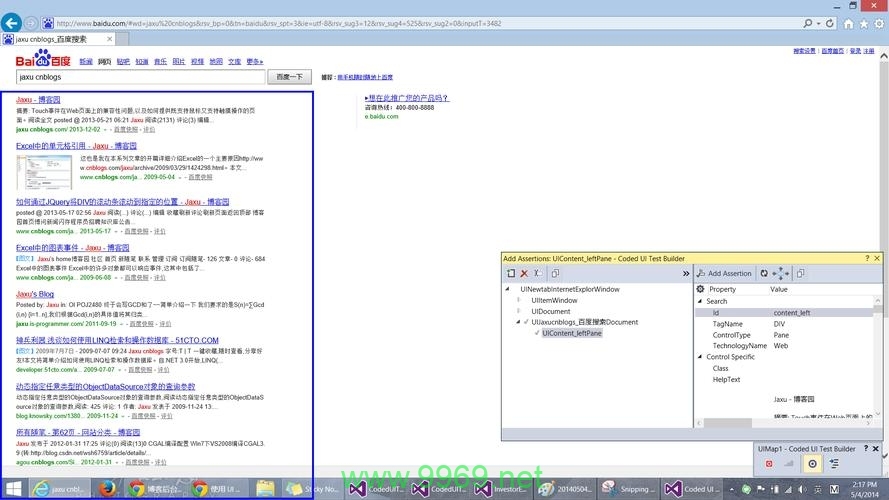Click the gear icon next to the Property header

point(700,289)
